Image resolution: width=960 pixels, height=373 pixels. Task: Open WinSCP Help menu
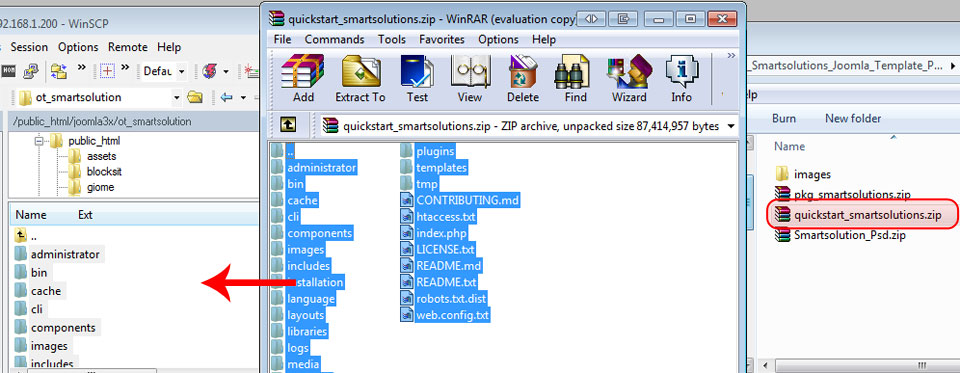pyautogui.click(x=169, y=47)
